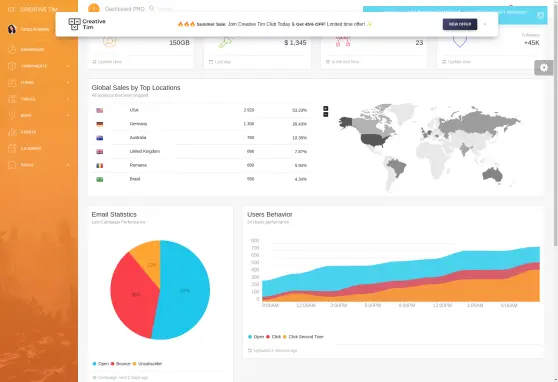Click the Charts bar-graph sidebar icon

pyautogui.click(x=12, y=132)
